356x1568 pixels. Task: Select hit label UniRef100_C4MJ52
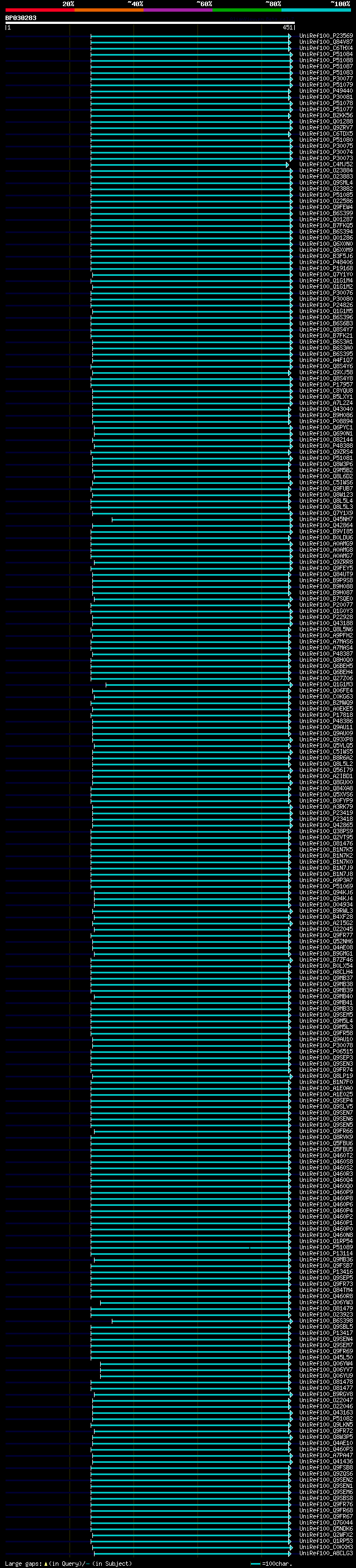point(326,164)
